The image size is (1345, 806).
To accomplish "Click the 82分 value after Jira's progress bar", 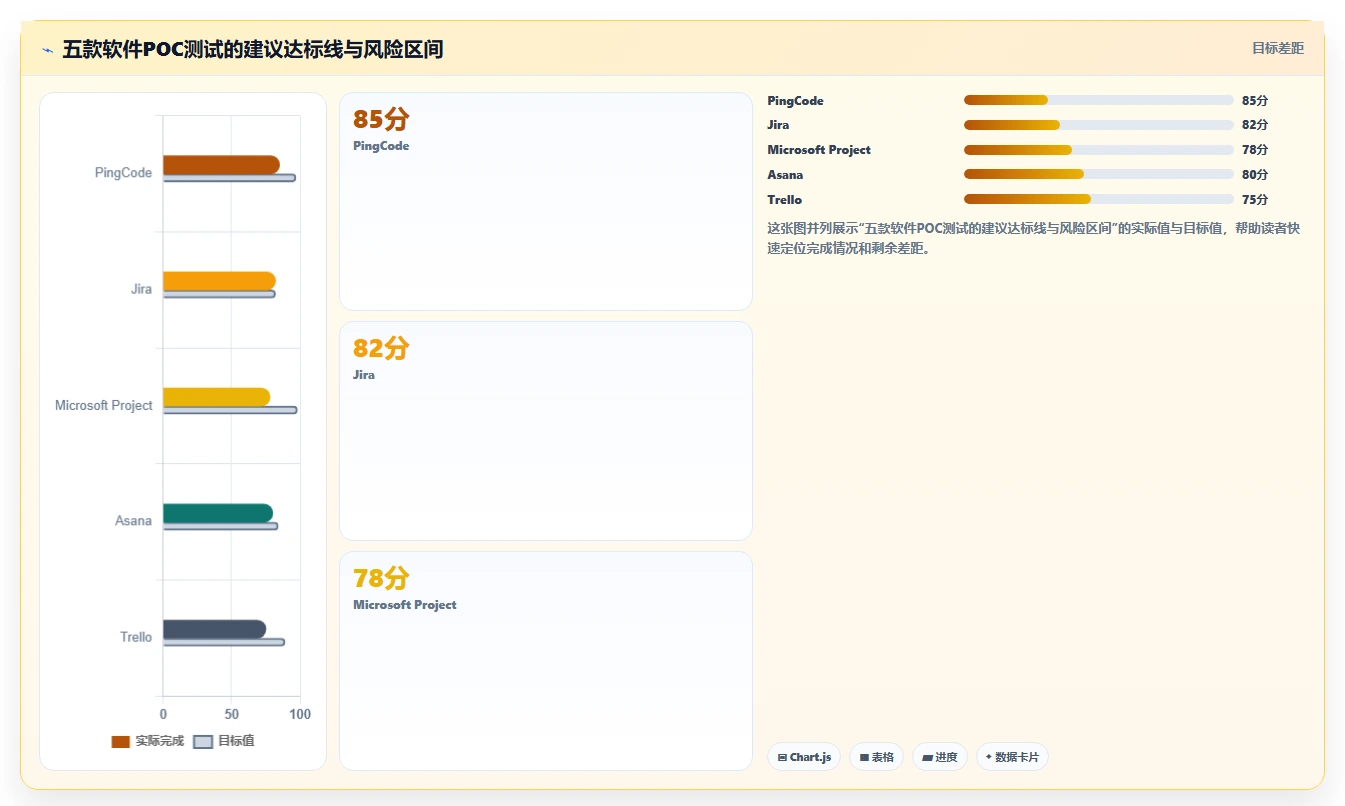I will point(1255,125).
